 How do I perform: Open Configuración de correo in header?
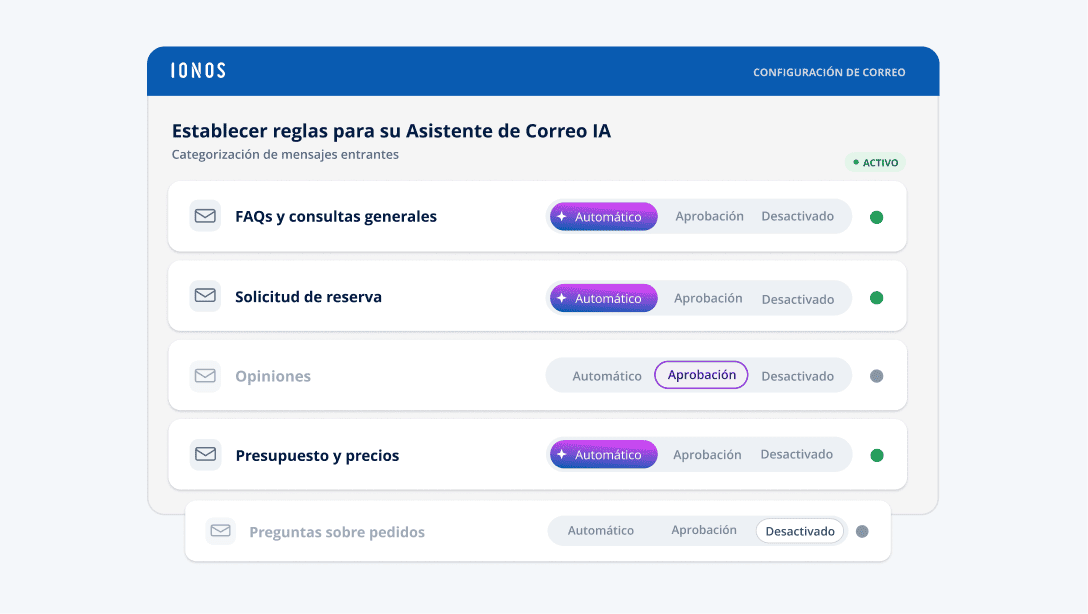point(829,72)
